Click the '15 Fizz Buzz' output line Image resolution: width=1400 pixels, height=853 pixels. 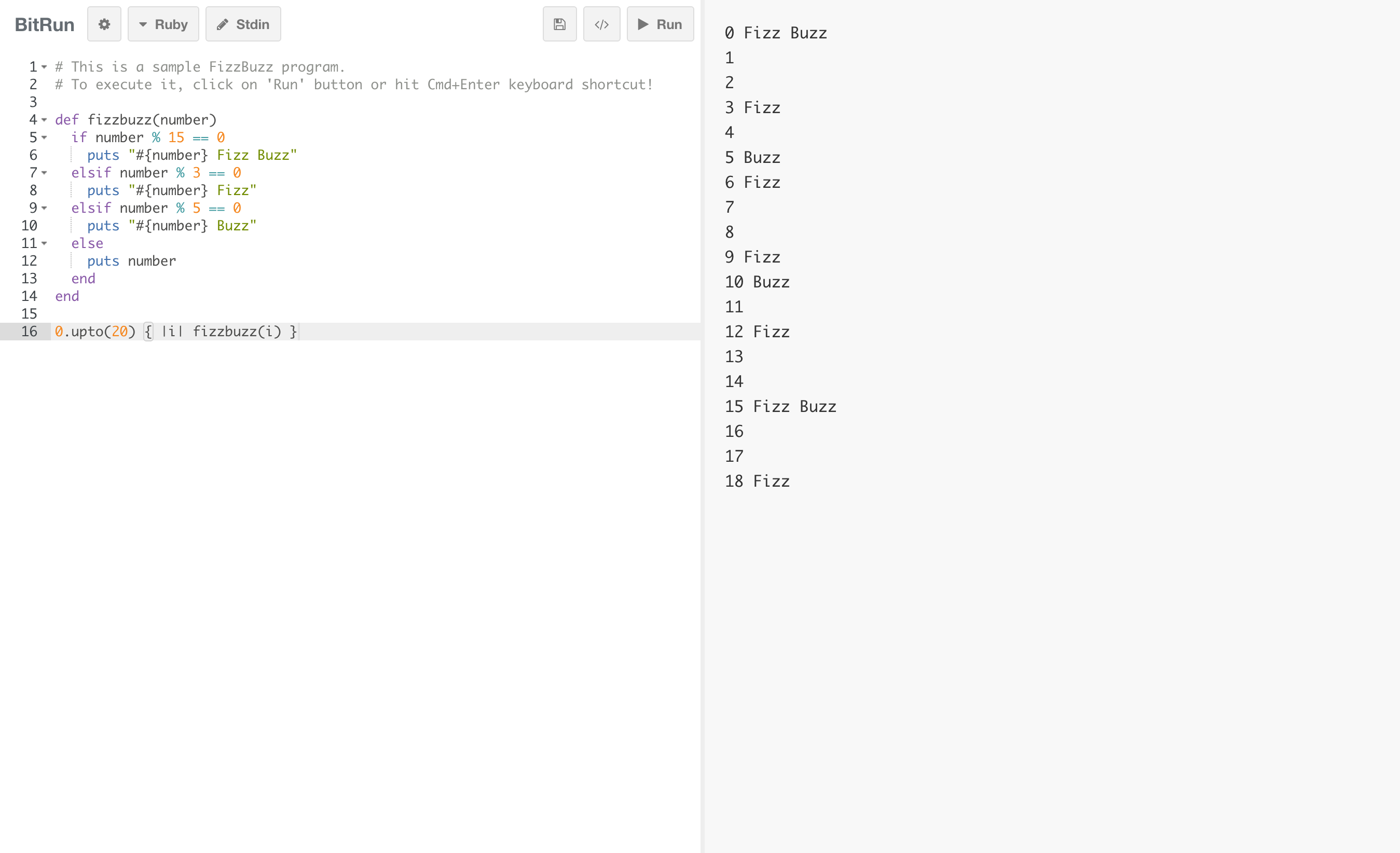[779, 406]
